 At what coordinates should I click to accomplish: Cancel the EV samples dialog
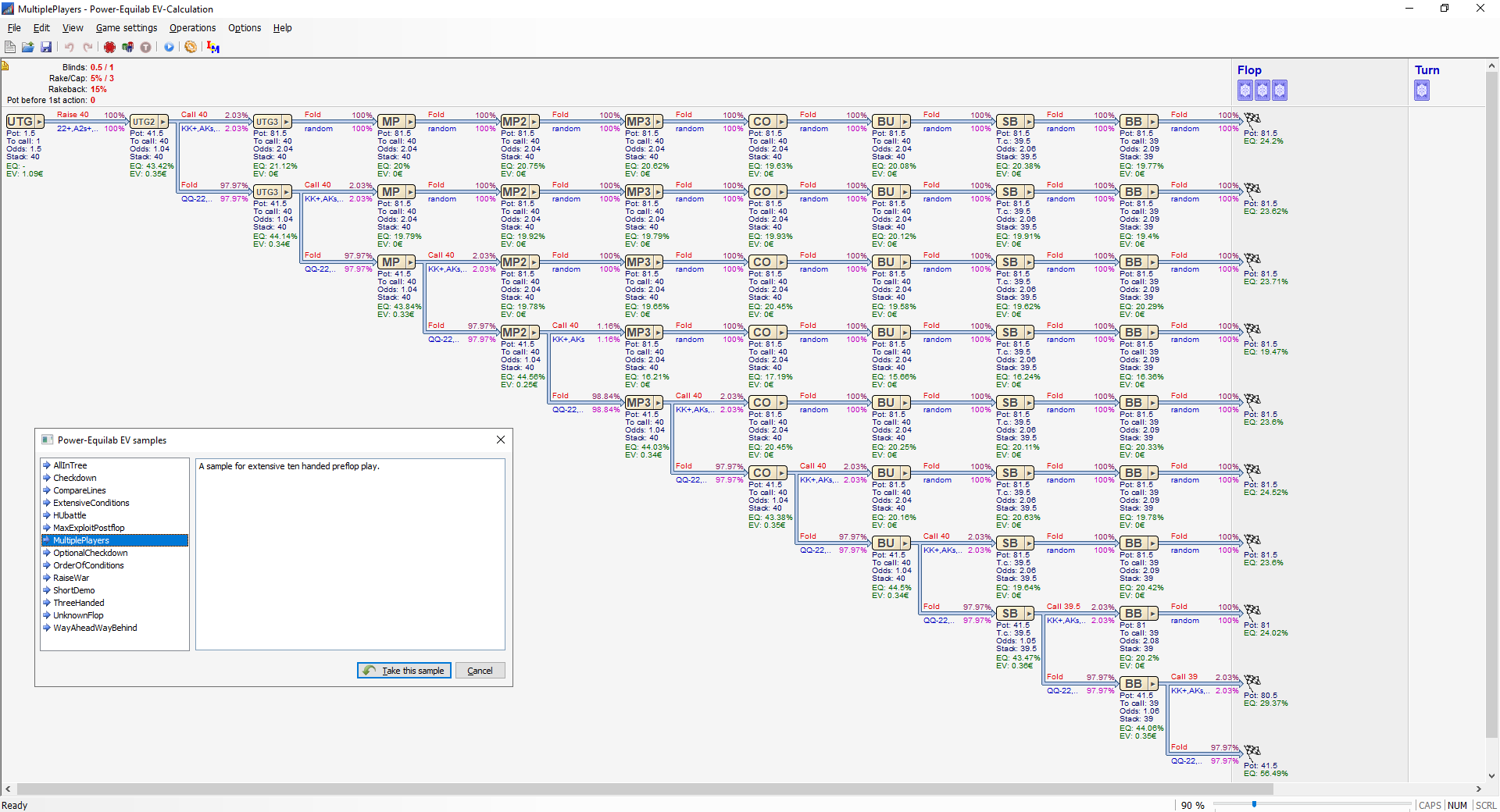coord(480,671)
